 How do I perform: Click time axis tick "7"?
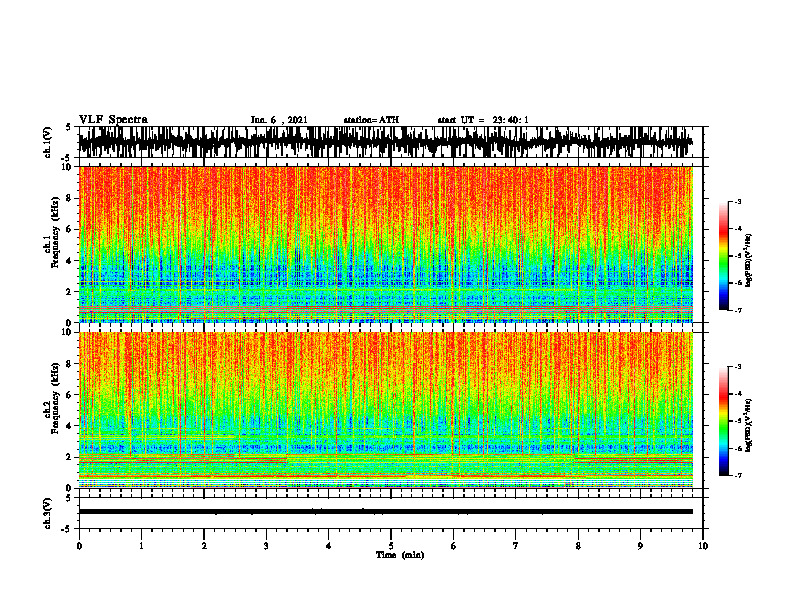pos(516,546)
